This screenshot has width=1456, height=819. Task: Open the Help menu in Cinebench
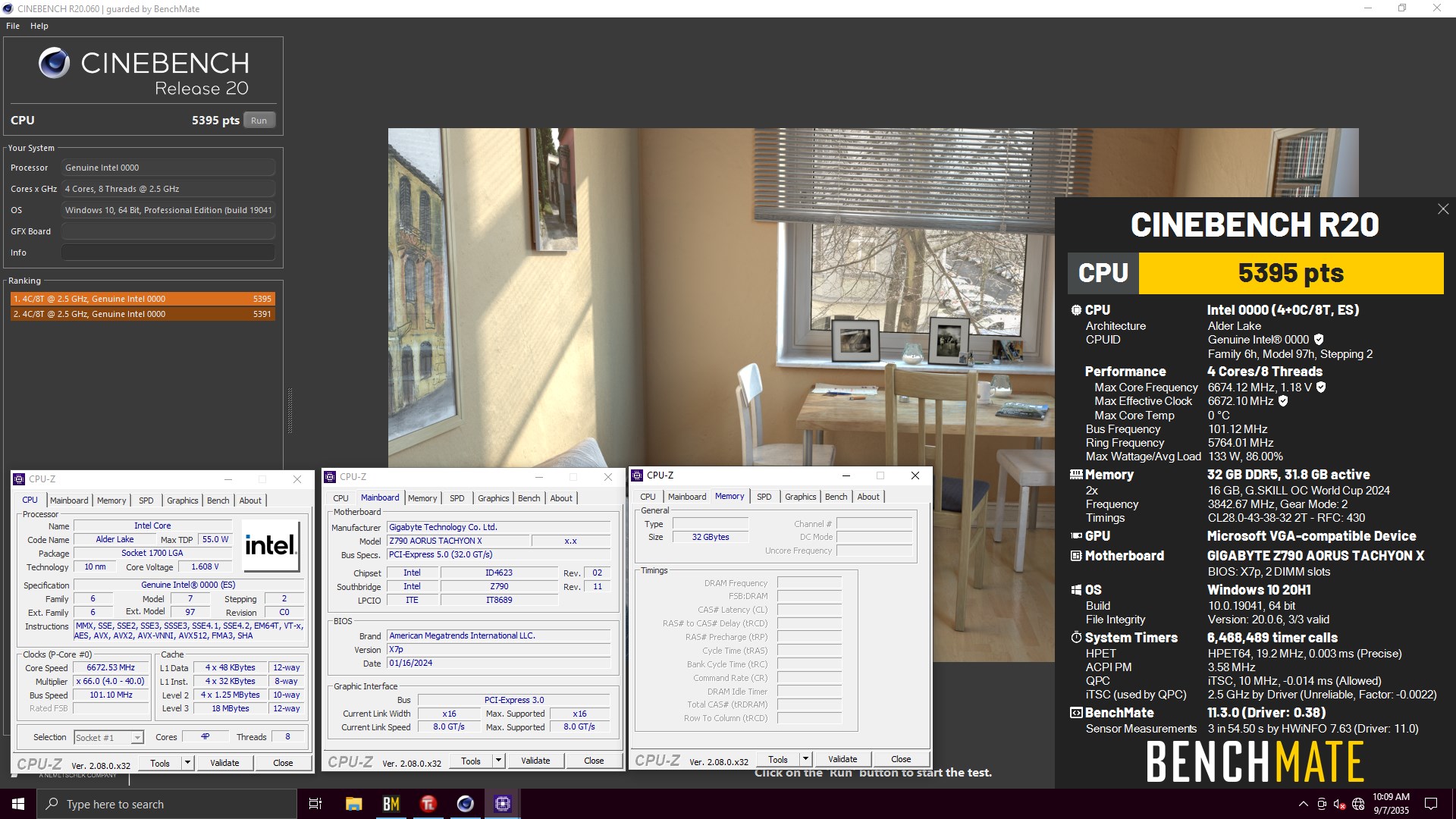point(39,26)
